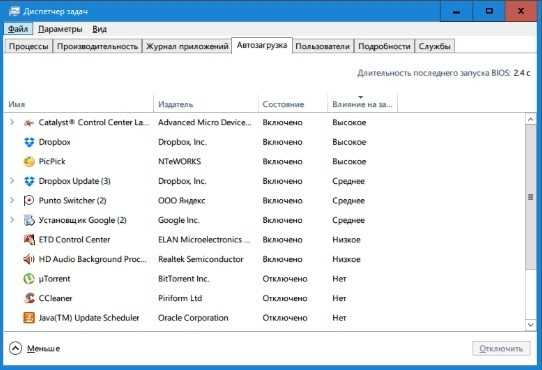Click Высокое impact in the PicPick row
This screenshot has width=542, height=370.
349,161
